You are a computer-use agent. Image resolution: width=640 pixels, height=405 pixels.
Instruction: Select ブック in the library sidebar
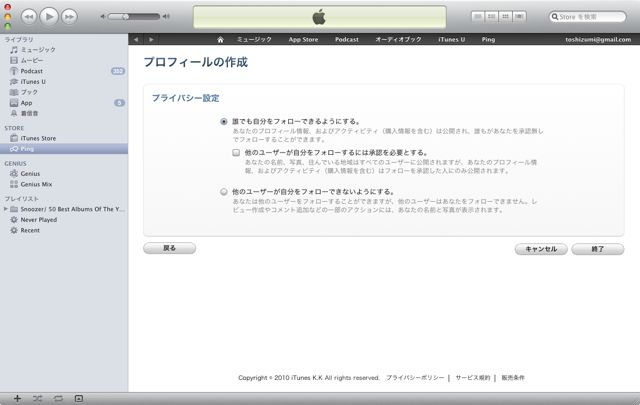point(64,92)
